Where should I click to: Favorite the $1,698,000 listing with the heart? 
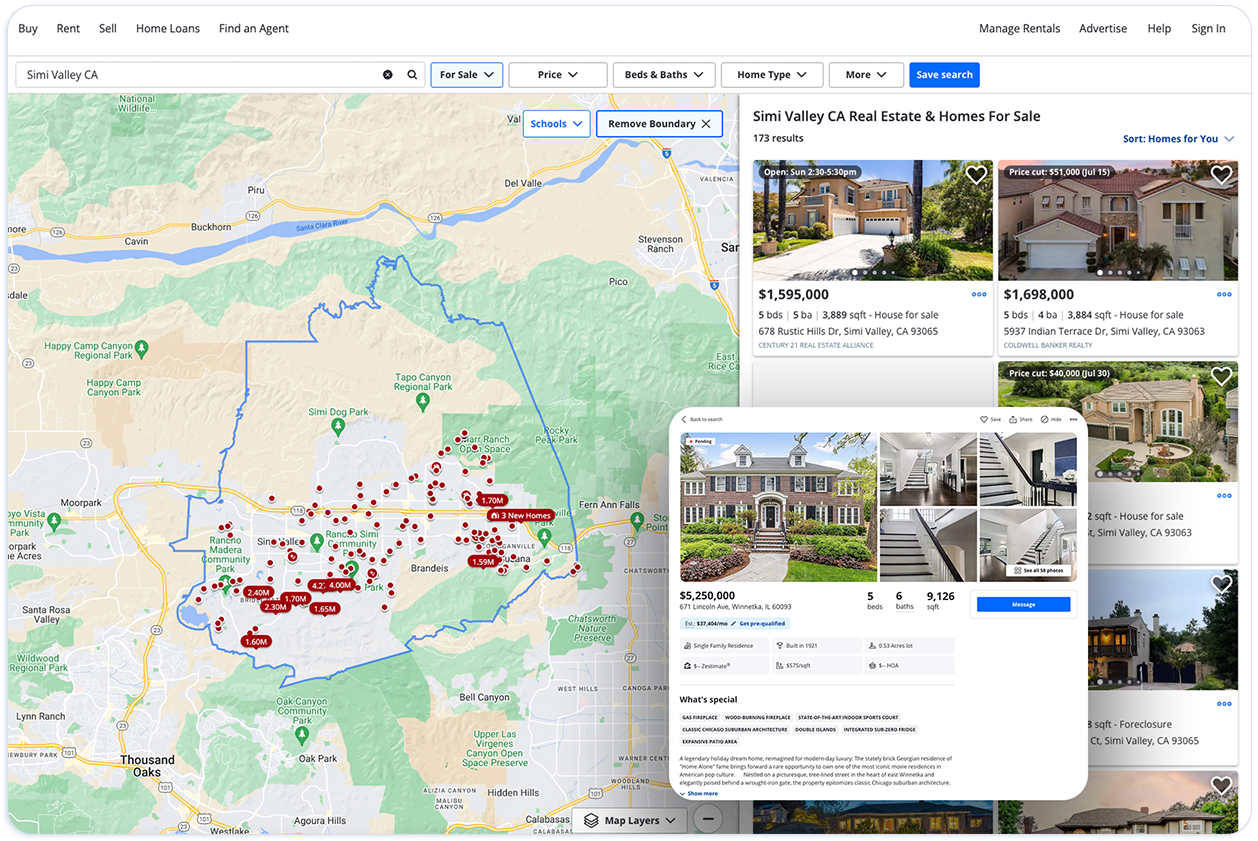tap(1221, 174)
